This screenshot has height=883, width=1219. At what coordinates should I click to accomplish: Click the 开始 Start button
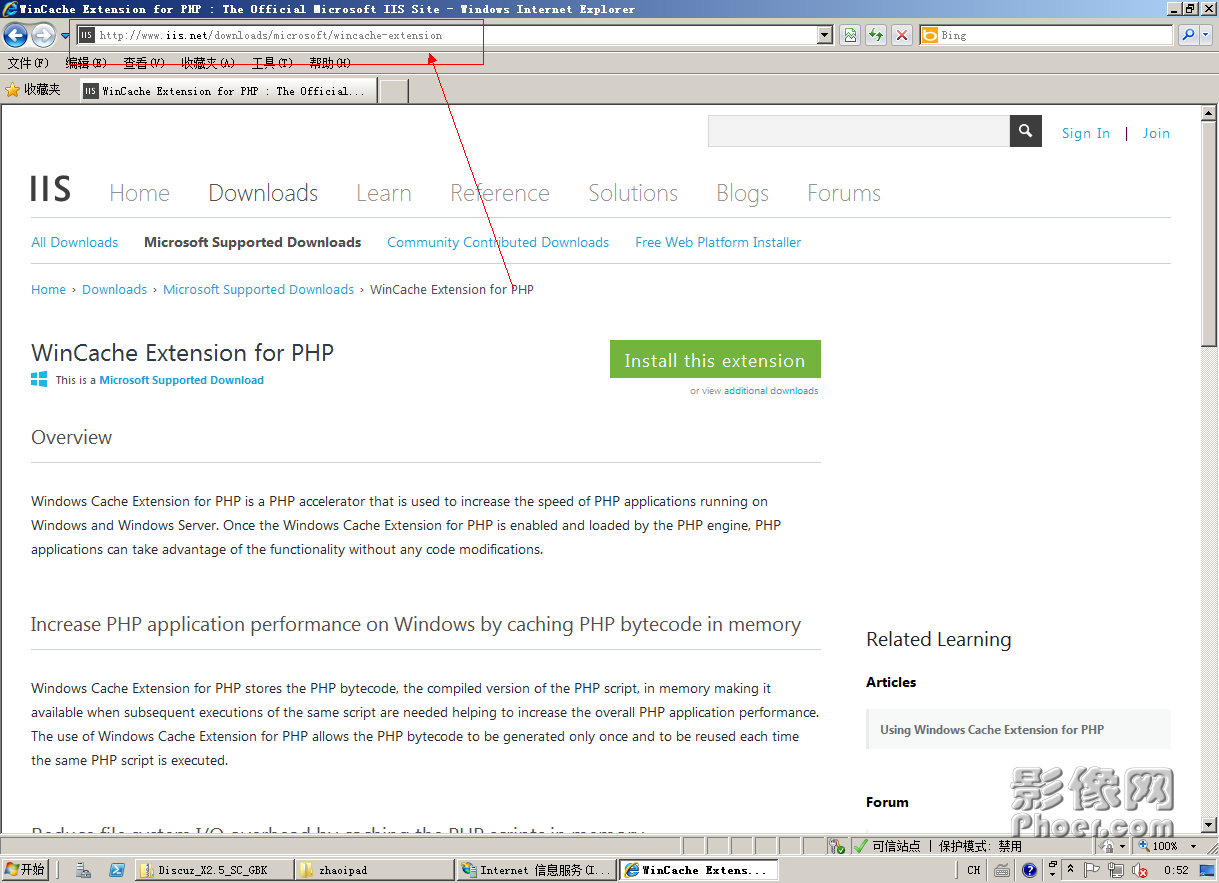pos(25,870)
